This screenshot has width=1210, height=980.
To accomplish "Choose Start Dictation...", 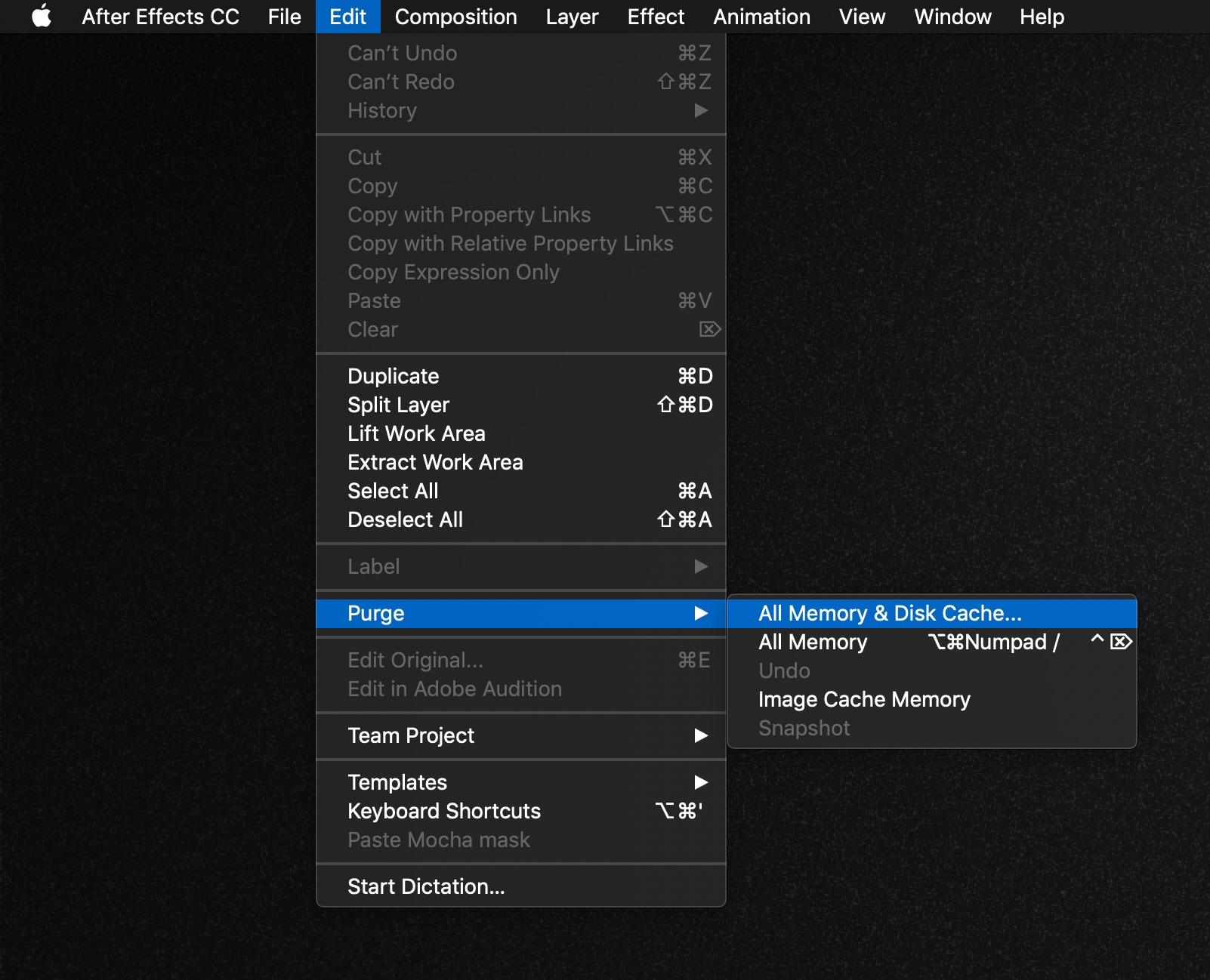I will coord(521,886).
